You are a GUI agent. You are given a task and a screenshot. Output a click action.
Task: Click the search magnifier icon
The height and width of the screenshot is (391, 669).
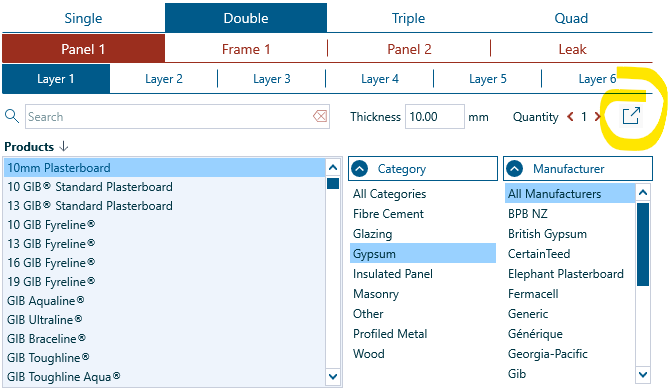[12, 116]
